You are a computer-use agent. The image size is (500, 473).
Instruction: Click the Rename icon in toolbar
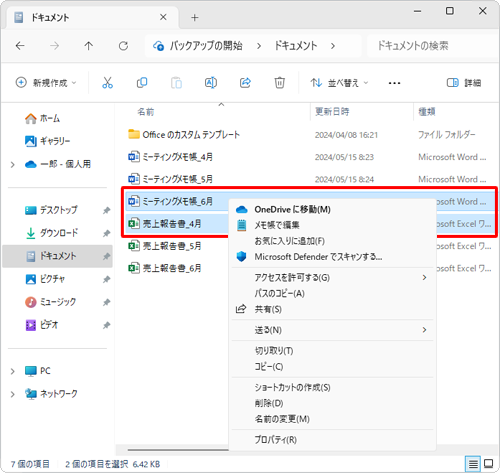[211, 83]
